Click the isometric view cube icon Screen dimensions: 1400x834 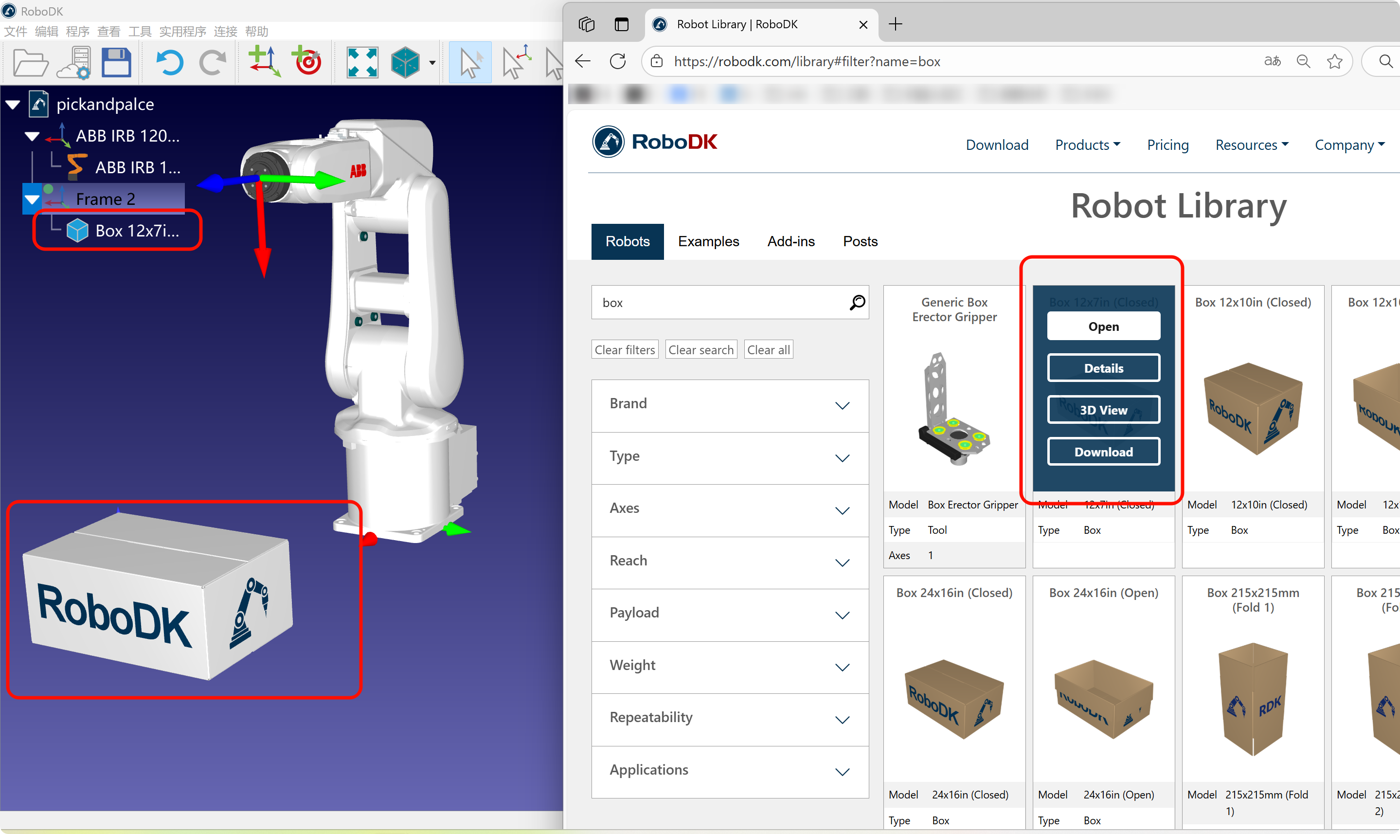405,63
